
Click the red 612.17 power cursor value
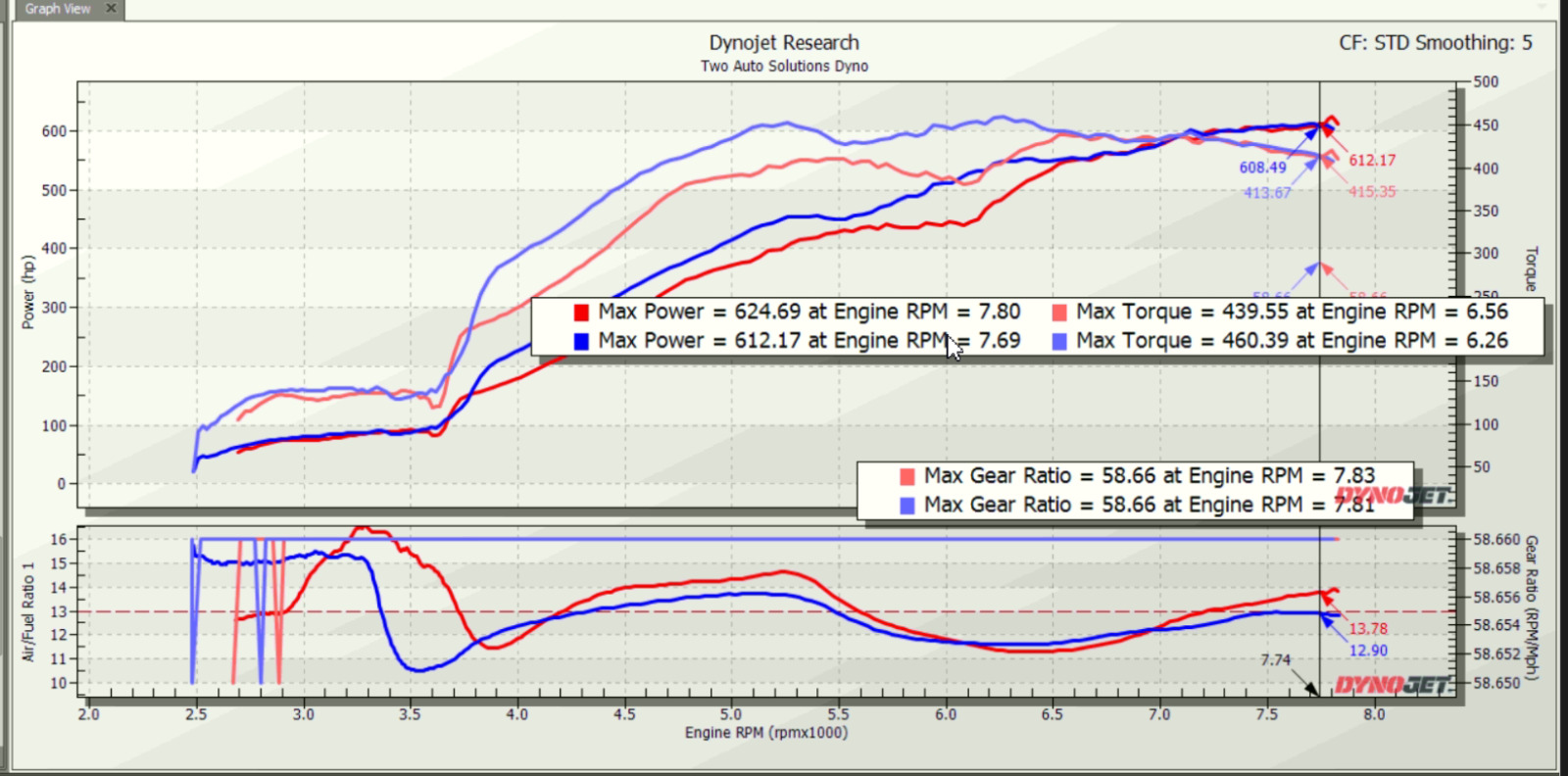[x=1372, y=161]
